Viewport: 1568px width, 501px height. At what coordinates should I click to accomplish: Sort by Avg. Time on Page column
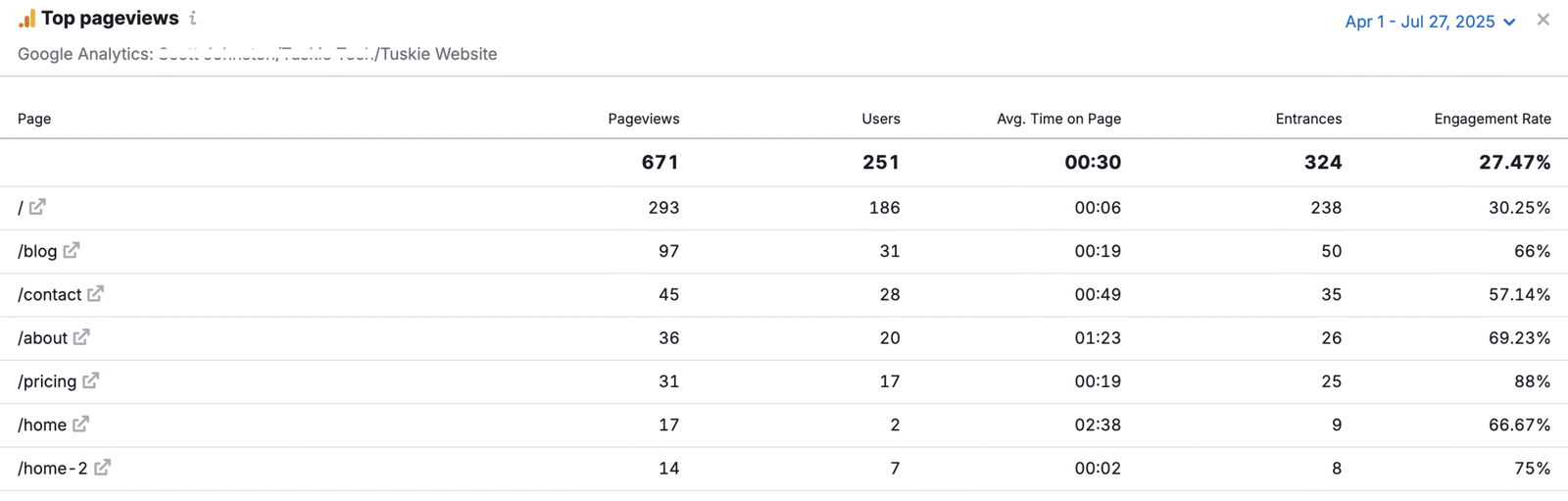pos(1058,119)
